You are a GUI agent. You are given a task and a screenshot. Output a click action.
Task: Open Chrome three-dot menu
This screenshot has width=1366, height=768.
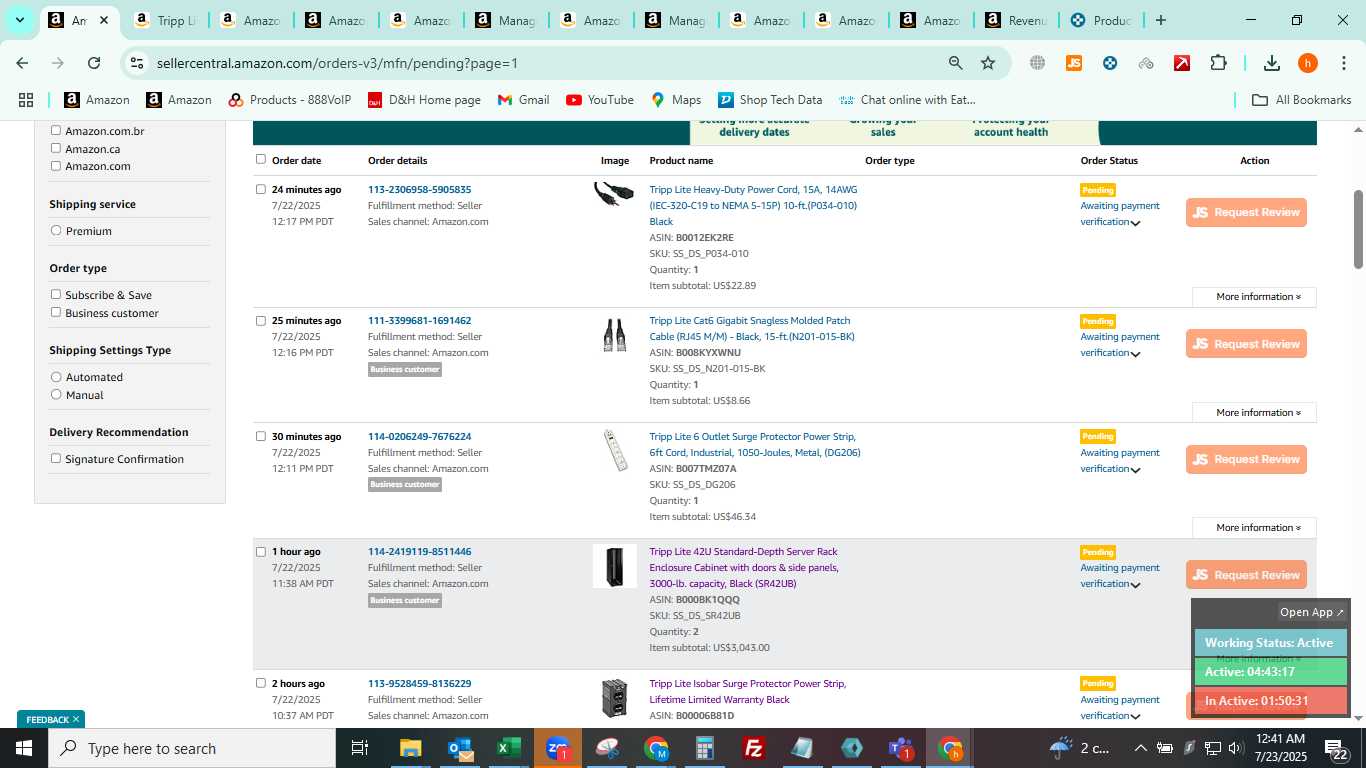[1342, 63]
